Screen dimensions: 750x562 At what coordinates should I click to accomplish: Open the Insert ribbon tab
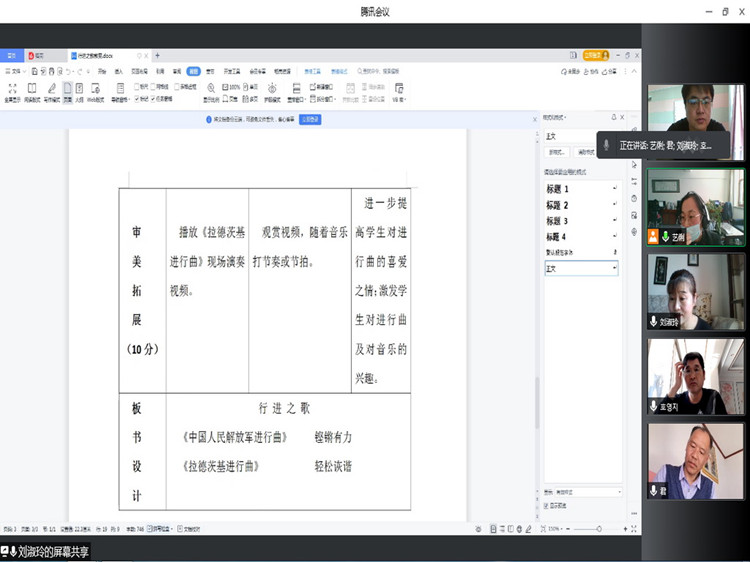(119, 71)
